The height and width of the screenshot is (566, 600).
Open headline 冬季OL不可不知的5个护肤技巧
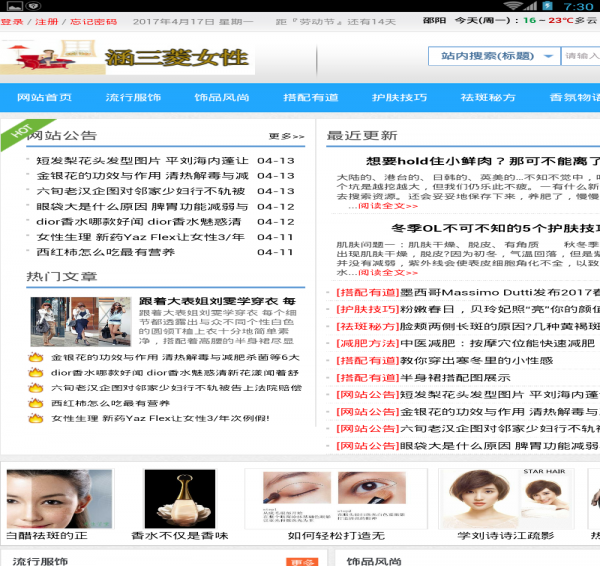coord(495,228)
